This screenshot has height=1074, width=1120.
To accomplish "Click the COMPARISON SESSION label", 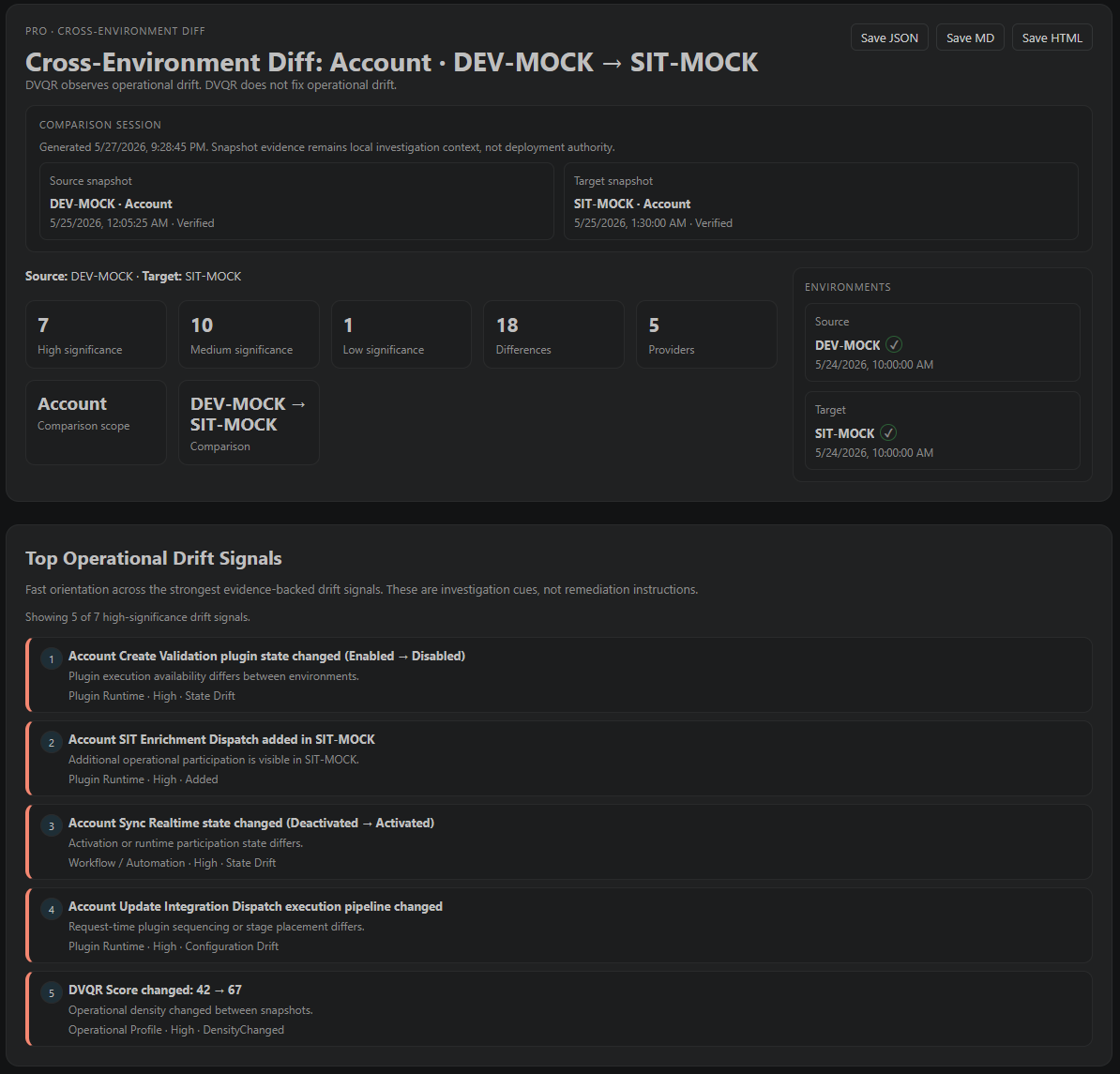I will coord(100,125).
